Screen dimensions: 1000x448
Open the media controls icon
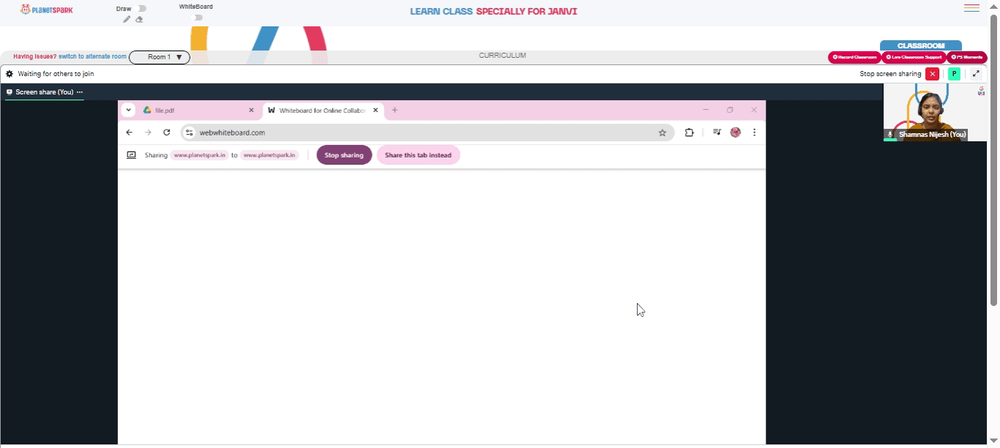coord(717,133)
